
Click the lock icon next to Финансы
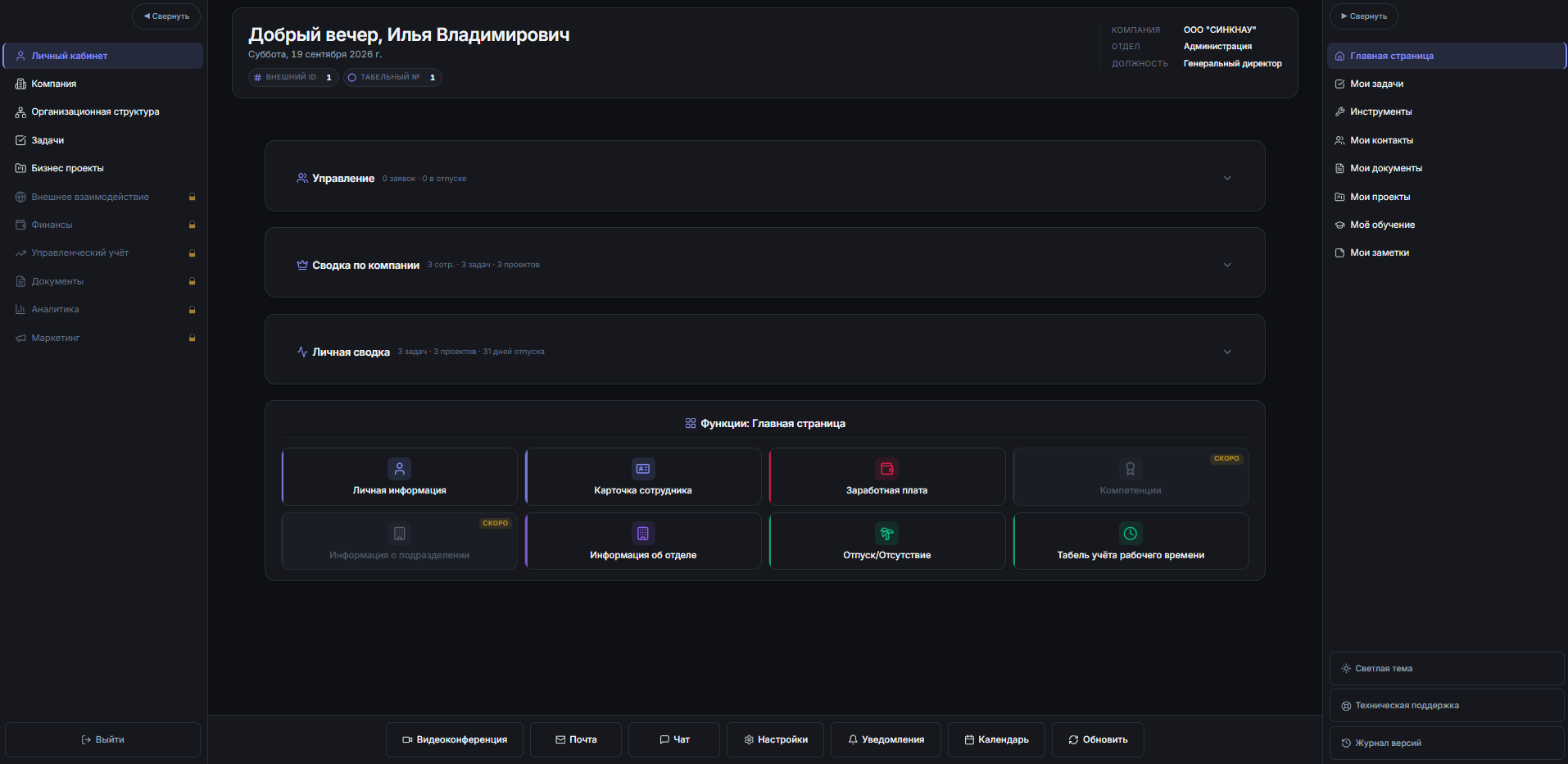(193, 225)
